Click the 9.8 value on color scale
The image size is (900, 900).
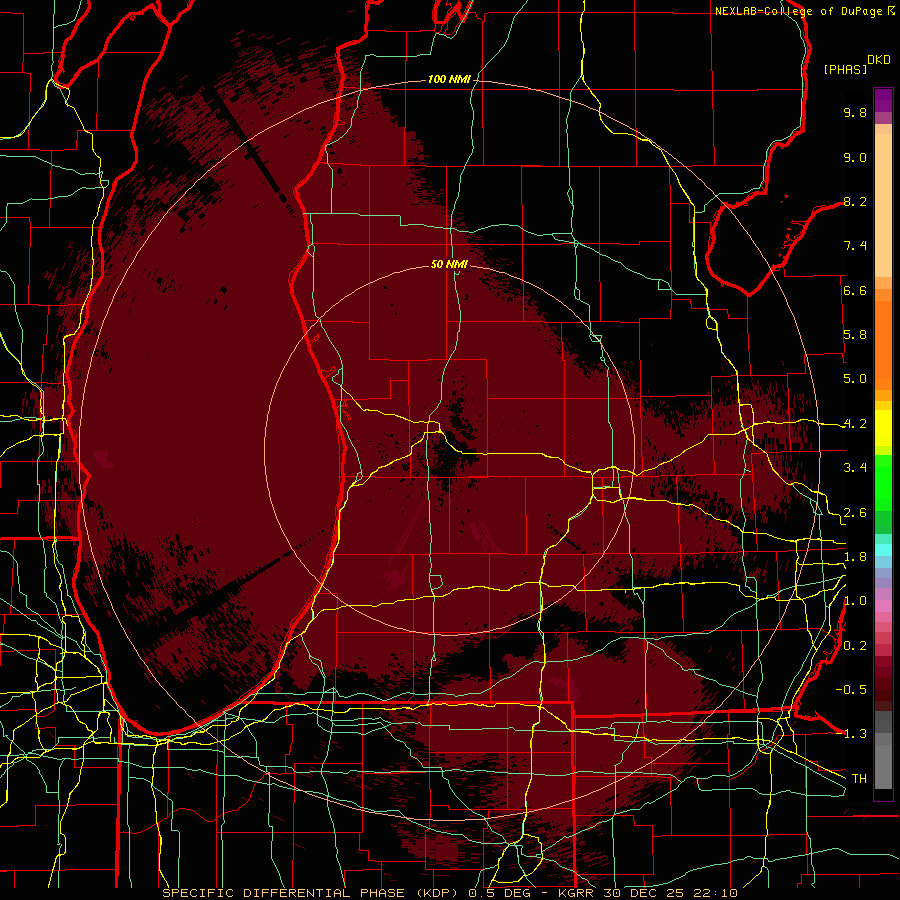(x=855, y=112)
